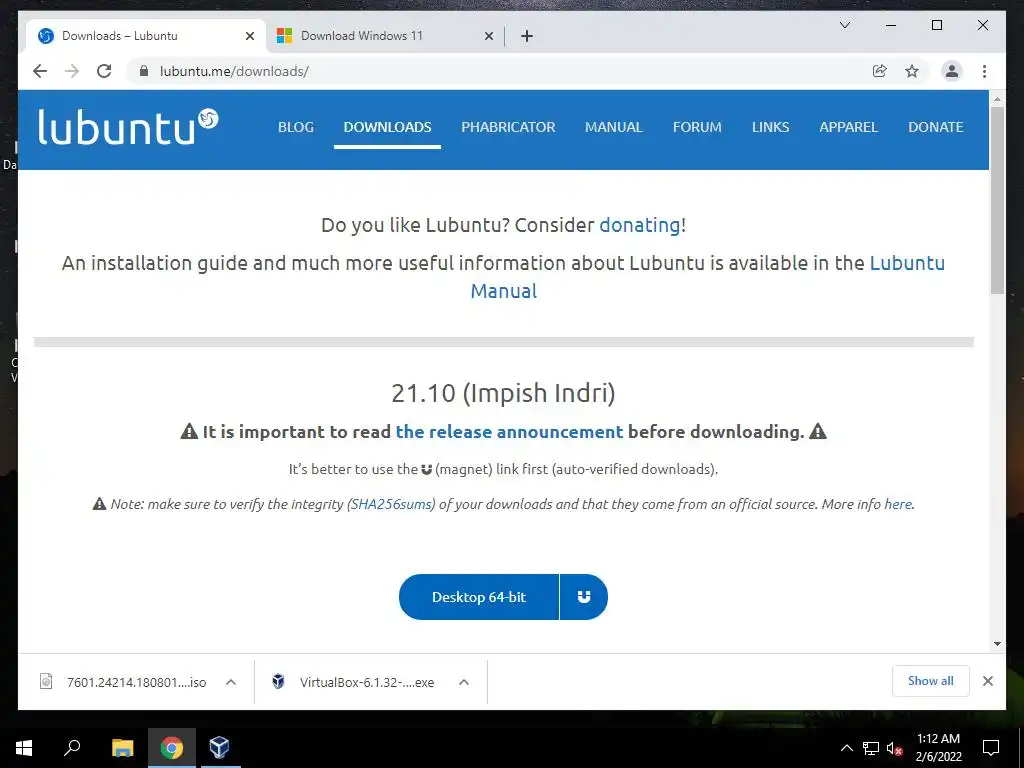The height and width of the screenshot is (768, 1024).
Task: Click the Chrome icon in the taskbar
Action: 172,748
